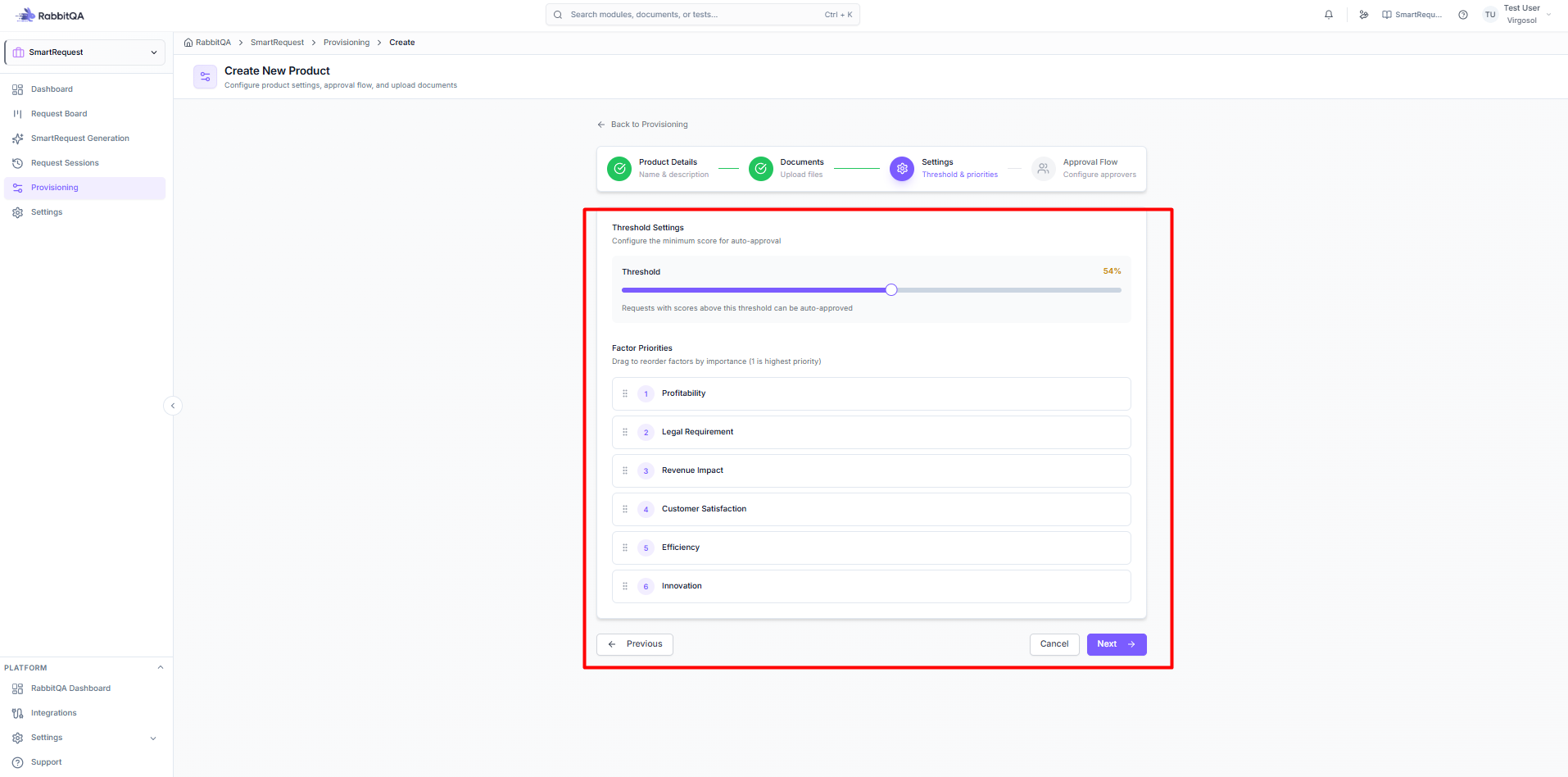Grab the Legal Requirement drag handle
Screen dimensions: 1568x777
pyautogui.click(x=625, y=432)
